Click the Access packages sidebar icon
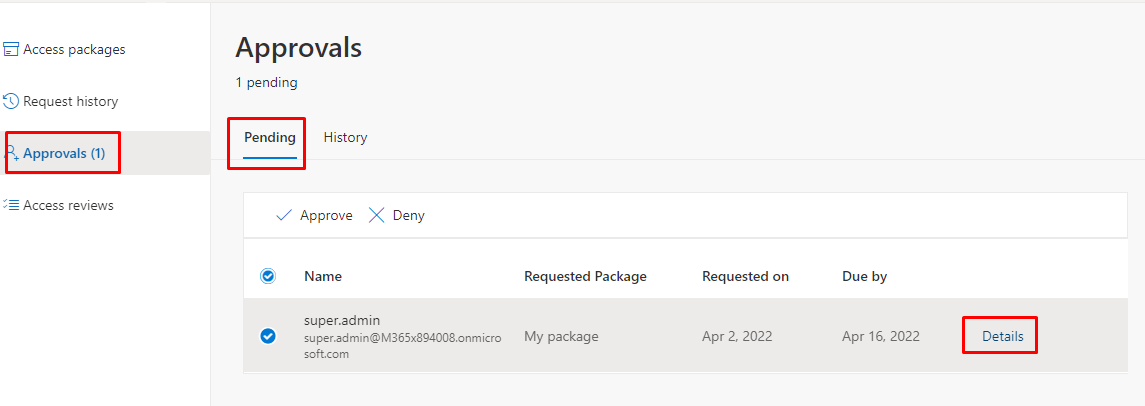The height and width of the screenshot is (406, 1145). 11,49
